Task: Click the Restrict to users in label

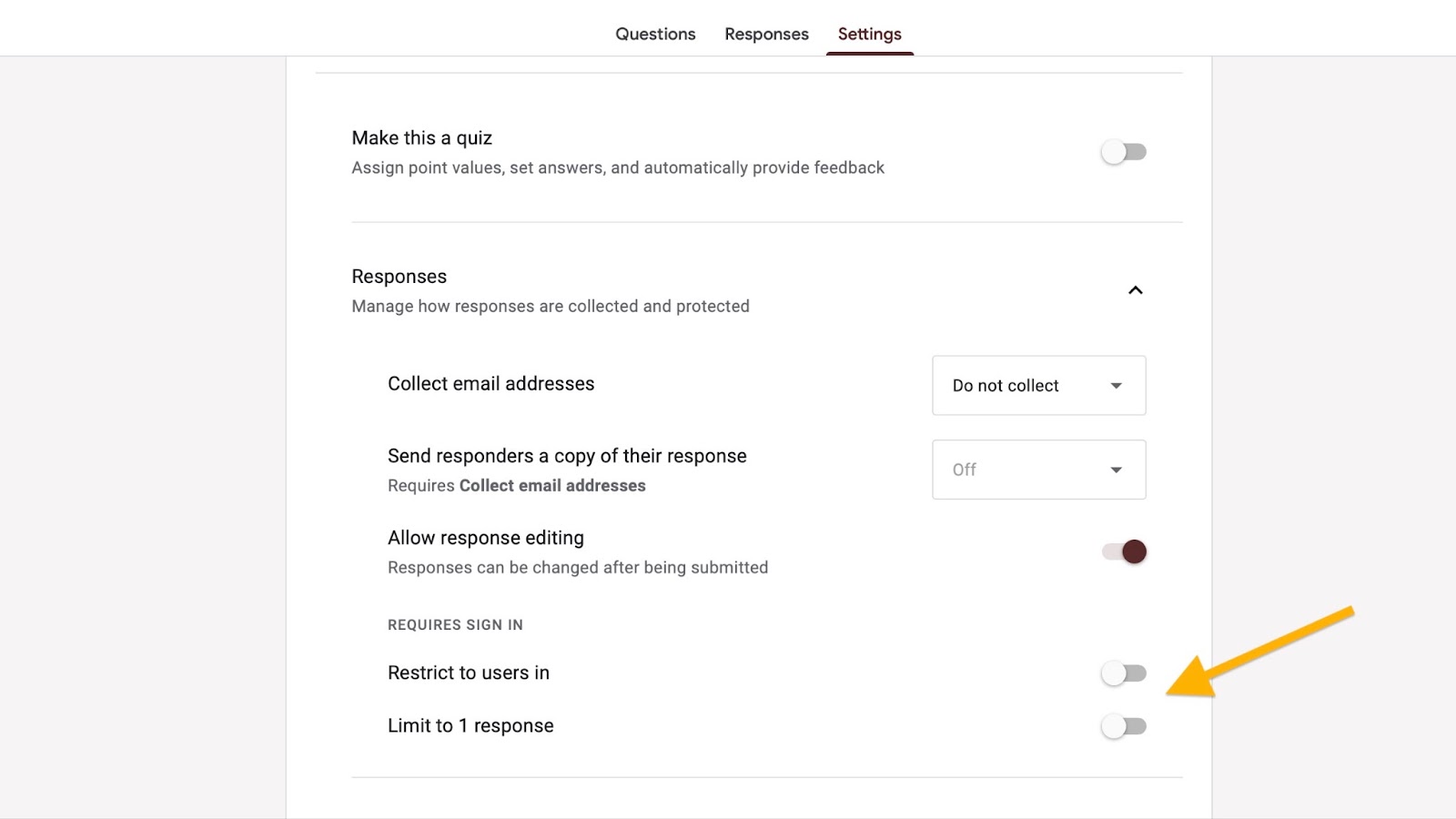Action: click(468, 672)
